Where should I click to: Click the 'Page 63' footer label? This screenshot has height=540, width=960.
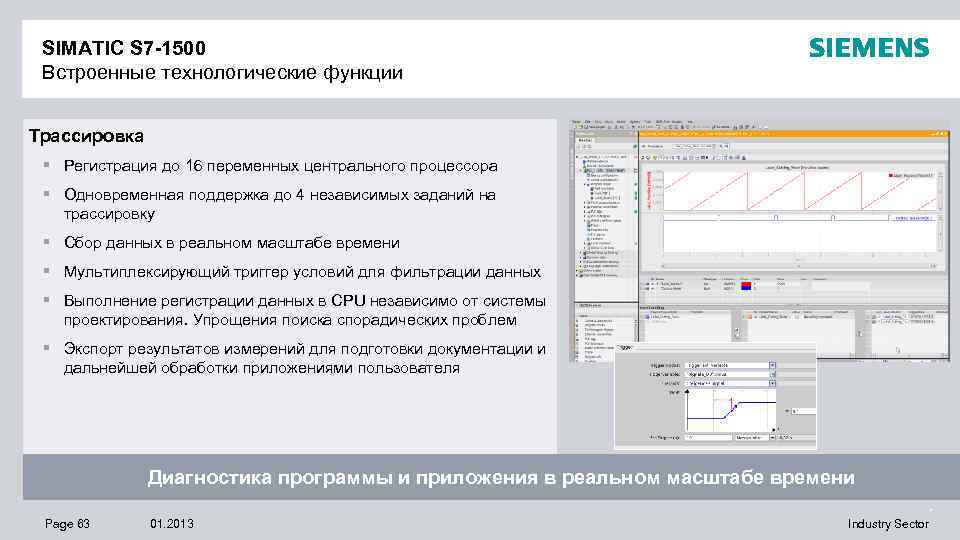[x=67, y=524]
